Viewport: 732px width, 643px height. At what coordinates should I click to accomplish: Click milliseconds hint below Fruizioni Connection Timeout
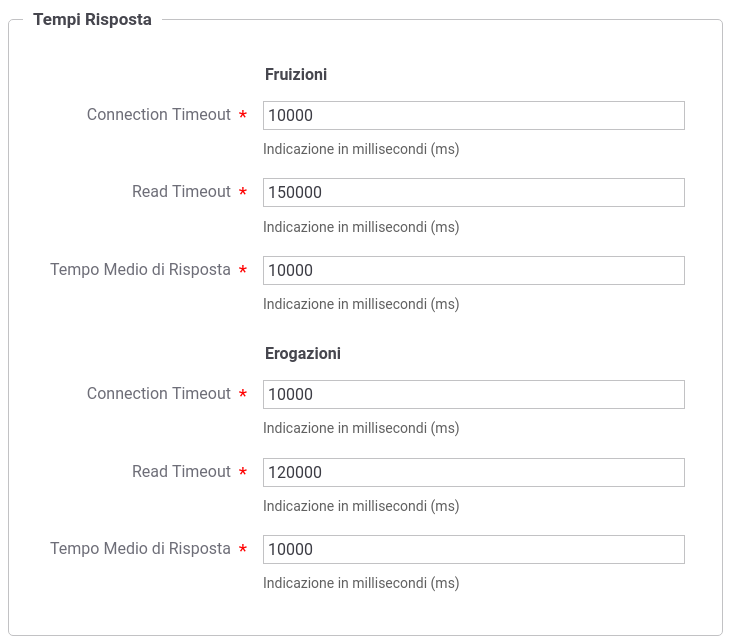tap(361, 149)
